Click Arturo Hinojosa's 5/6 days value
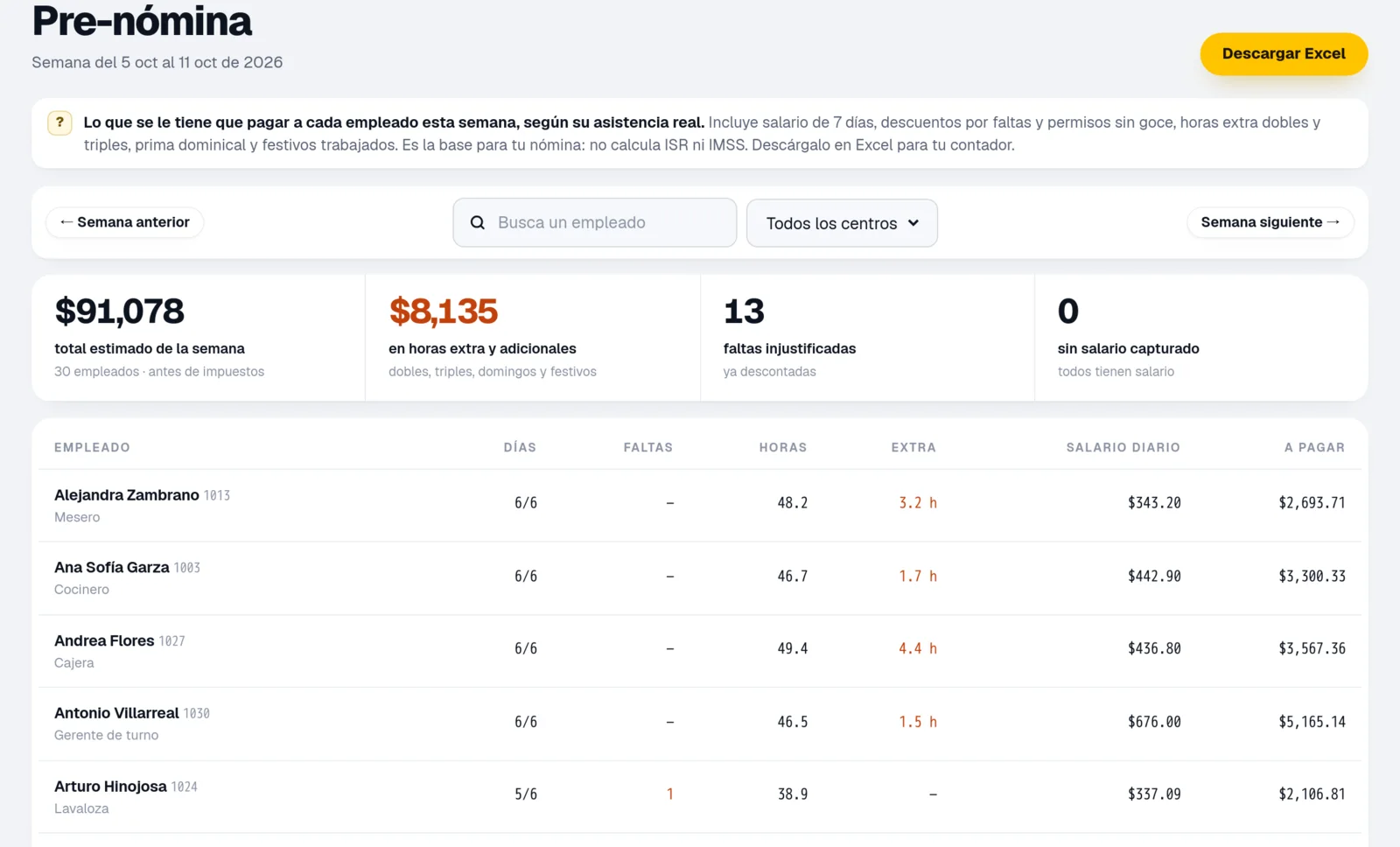Viewport: 1400px width, 847px height. 526,794
